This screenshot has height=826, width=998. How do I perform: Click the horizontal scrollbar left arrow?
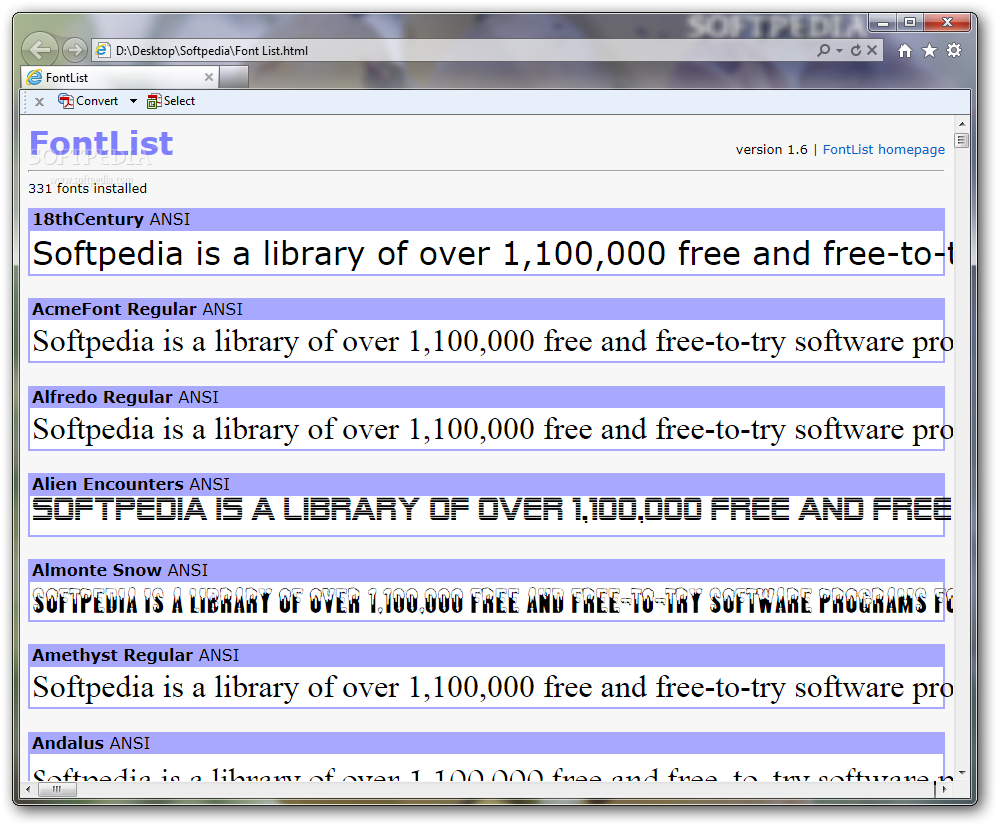pos(27,790)
